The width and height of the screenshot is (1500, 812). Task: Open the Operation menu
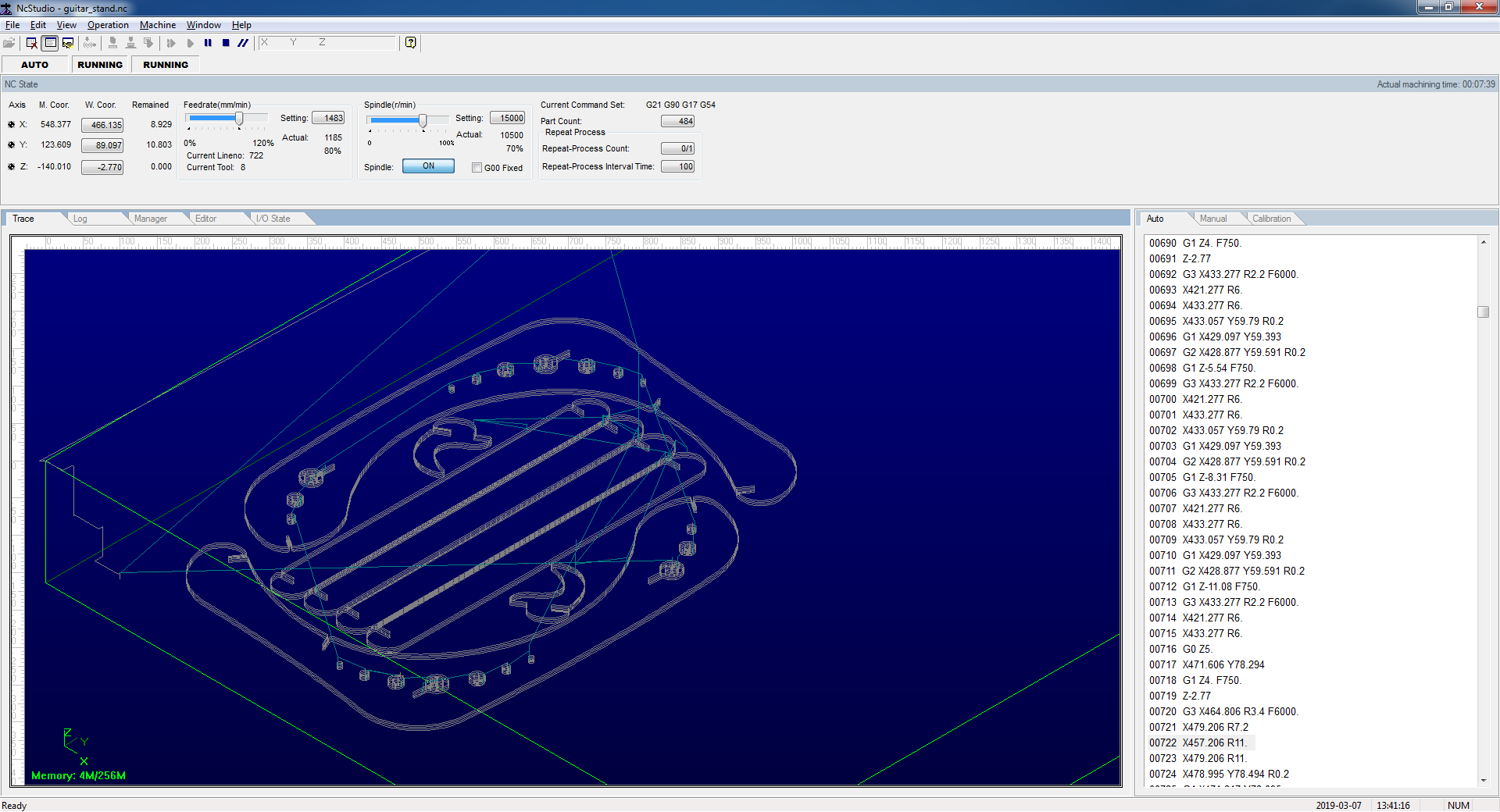[x=108, y=25]
